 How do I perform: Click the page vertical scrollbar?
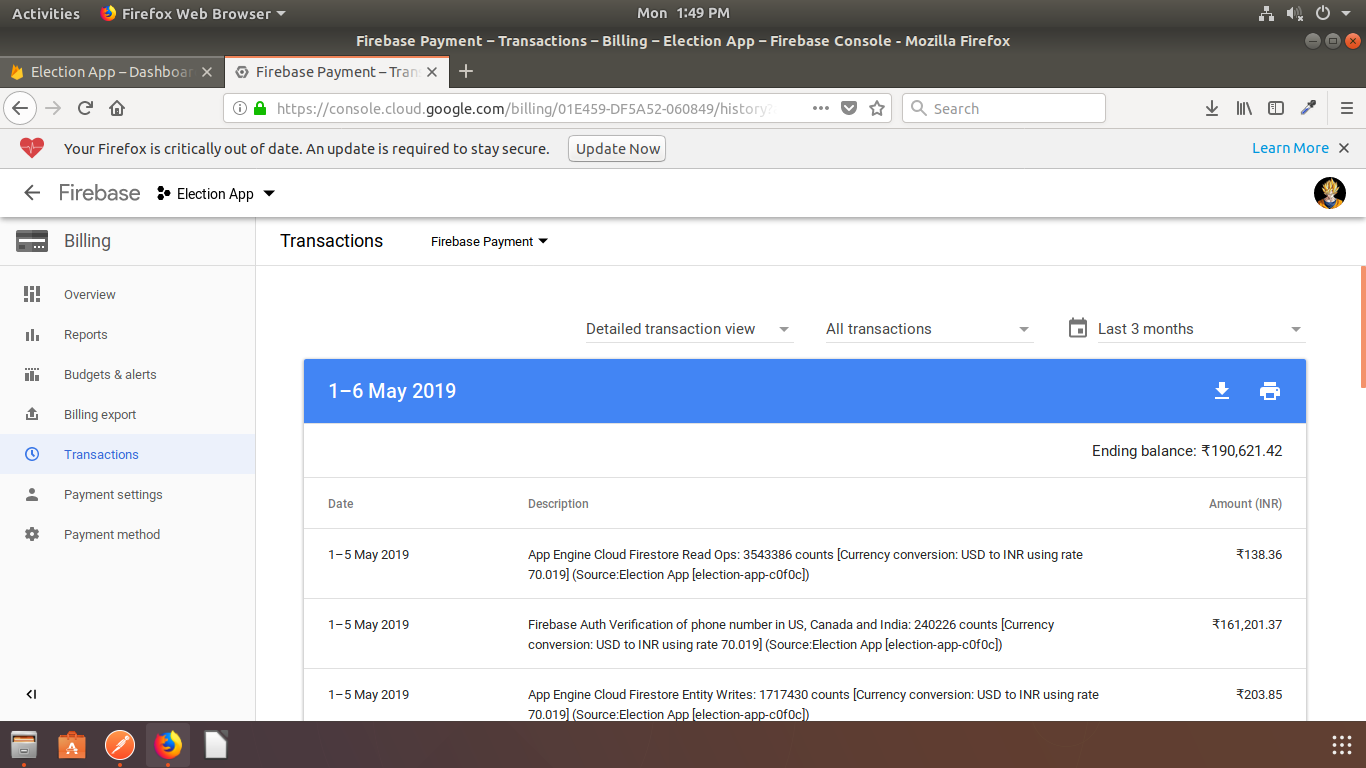[x=1362, y=326]
